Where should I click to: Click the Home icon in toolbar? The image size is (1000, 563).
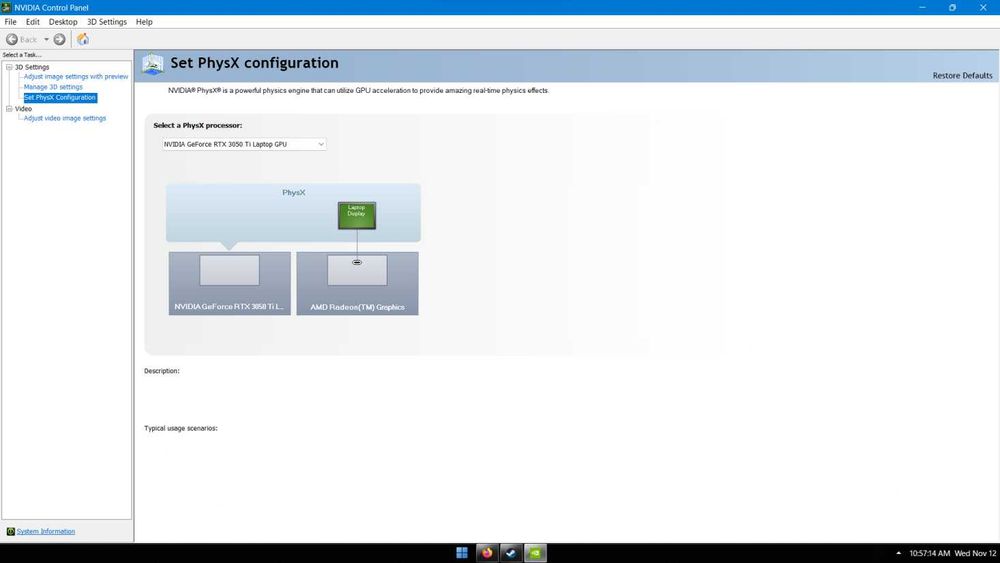[x=83, y=40]
